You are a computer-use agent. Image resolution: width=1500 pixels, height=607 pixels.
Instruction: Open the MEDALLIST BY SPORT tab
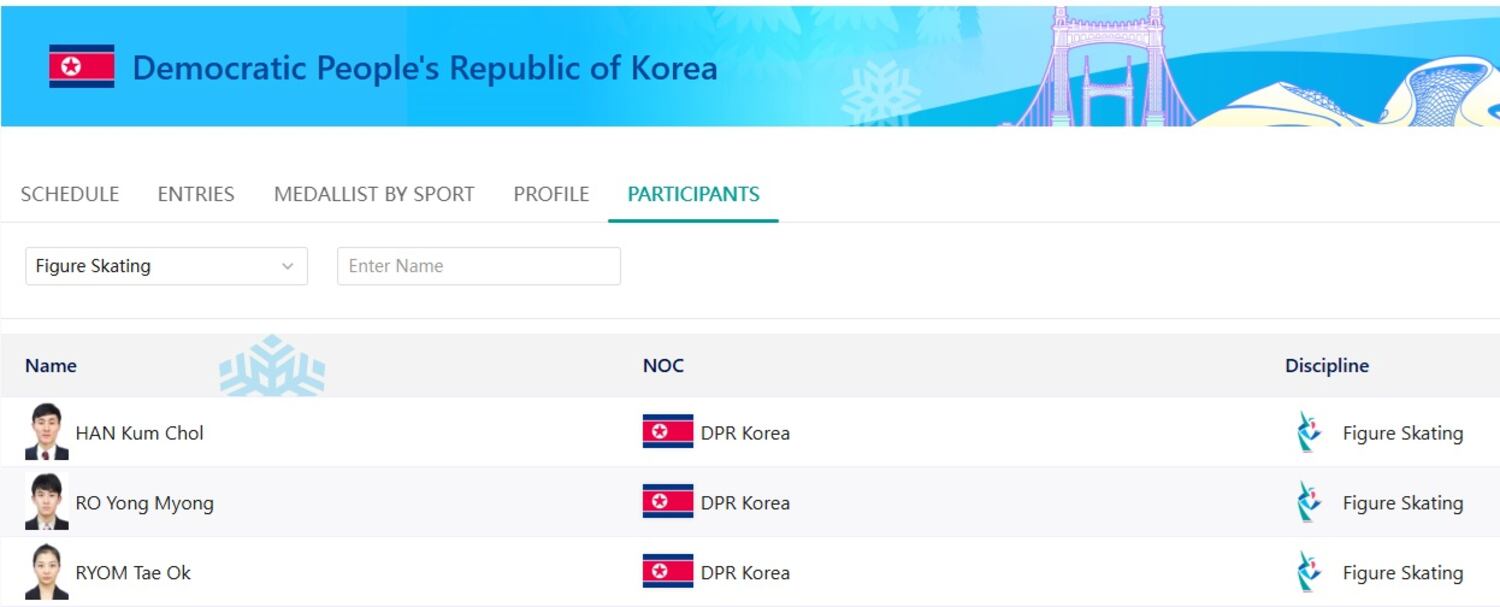[374, 194]
